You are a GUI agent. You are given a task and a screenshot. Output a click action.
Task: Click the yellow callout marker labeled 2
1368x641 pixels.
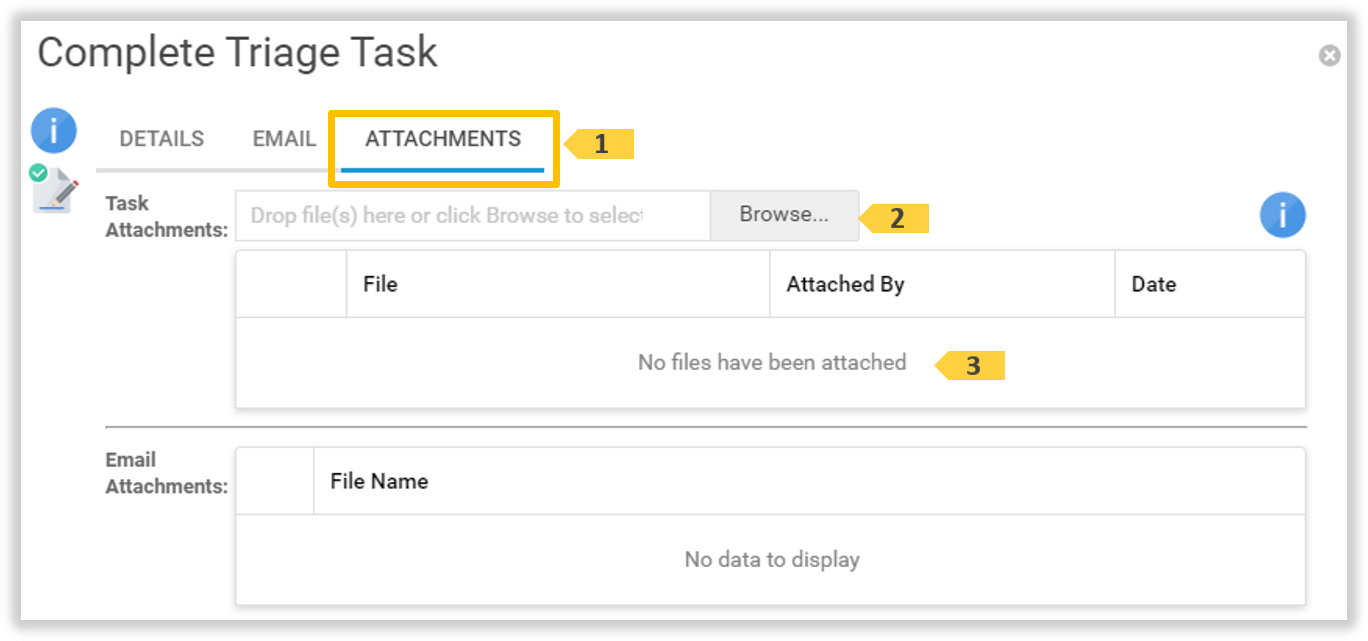pos(896,218)
